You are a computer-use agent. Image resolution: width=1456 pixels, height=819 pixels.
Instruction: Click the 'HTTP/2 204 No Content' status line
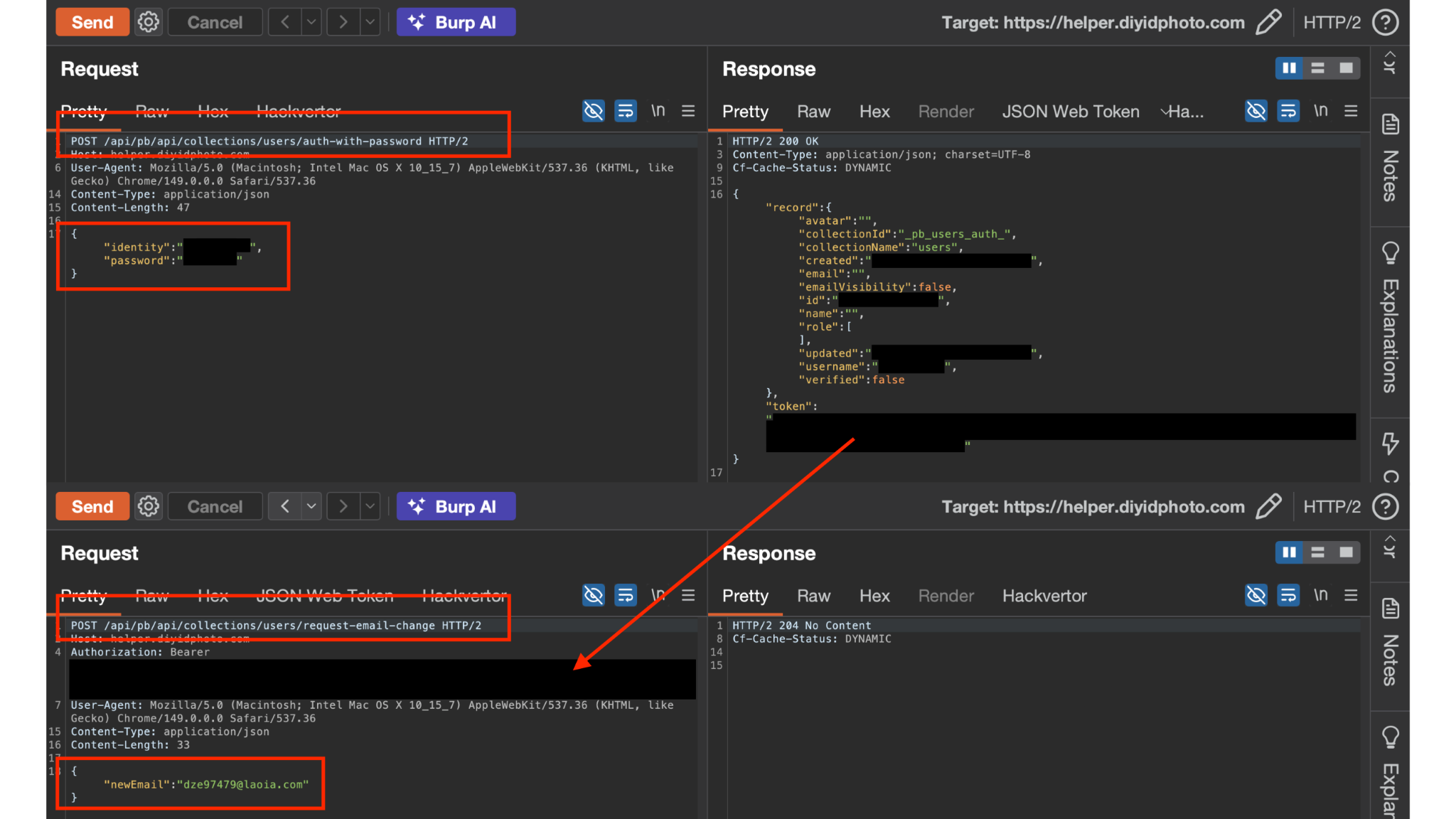point(802,626)
